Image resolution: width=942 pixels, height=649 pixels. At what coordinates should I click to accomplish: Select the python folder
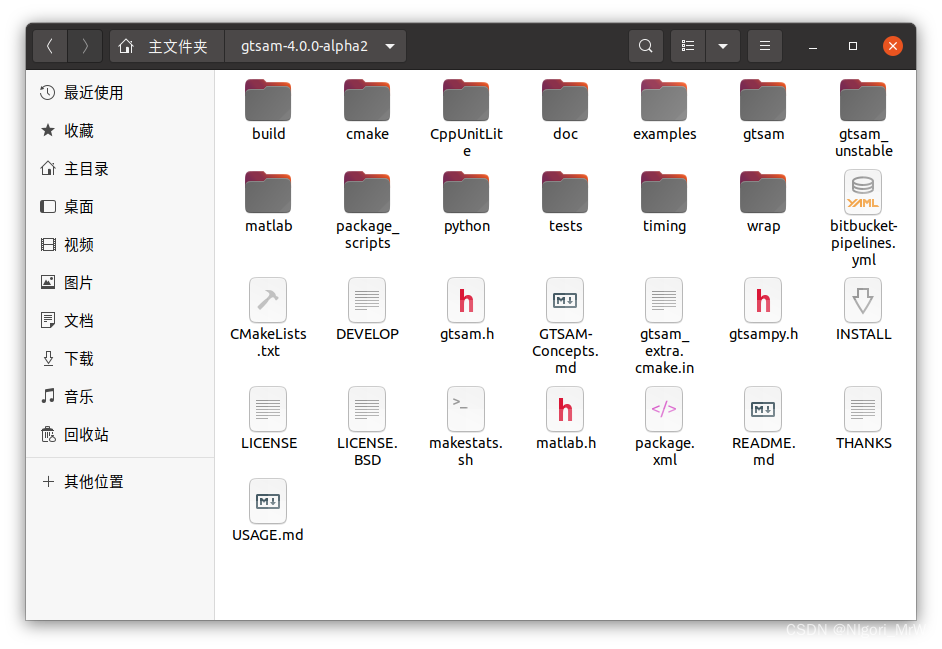[466, 203]
